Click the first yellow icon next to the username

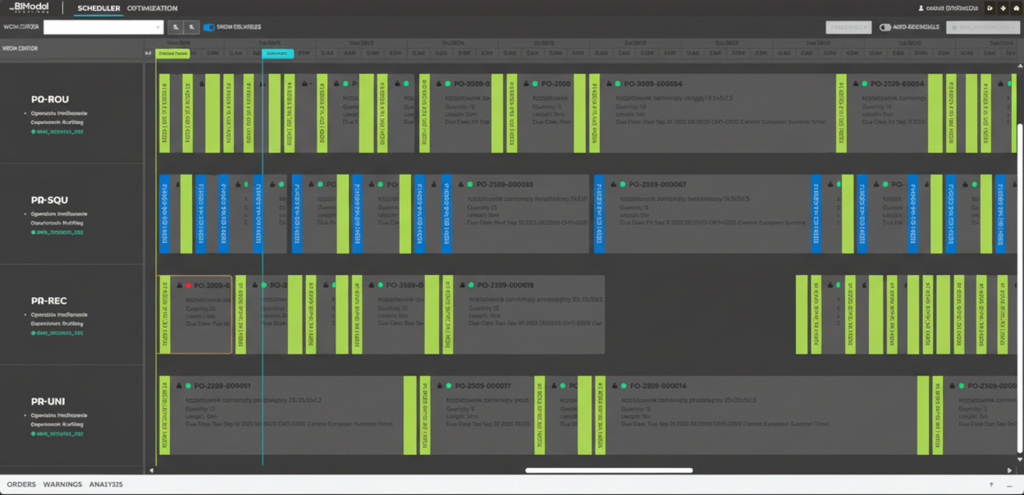click(989, 8)
